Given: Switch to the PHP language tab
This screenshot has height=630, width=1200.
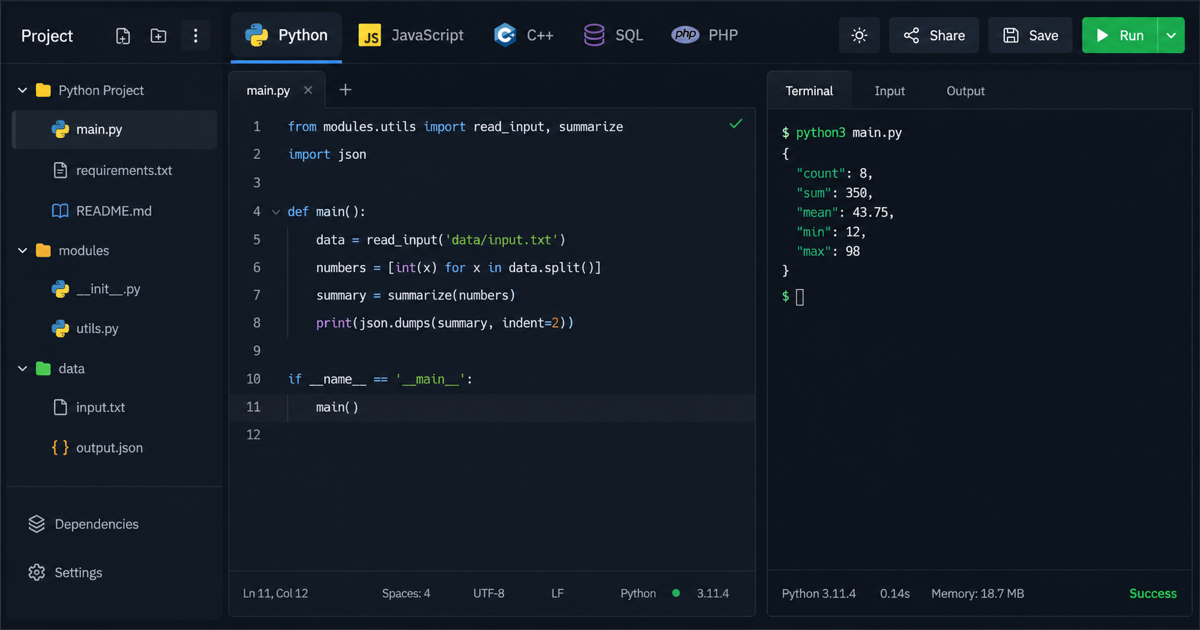Looking at the screenshot, I should tap(705, 35).
